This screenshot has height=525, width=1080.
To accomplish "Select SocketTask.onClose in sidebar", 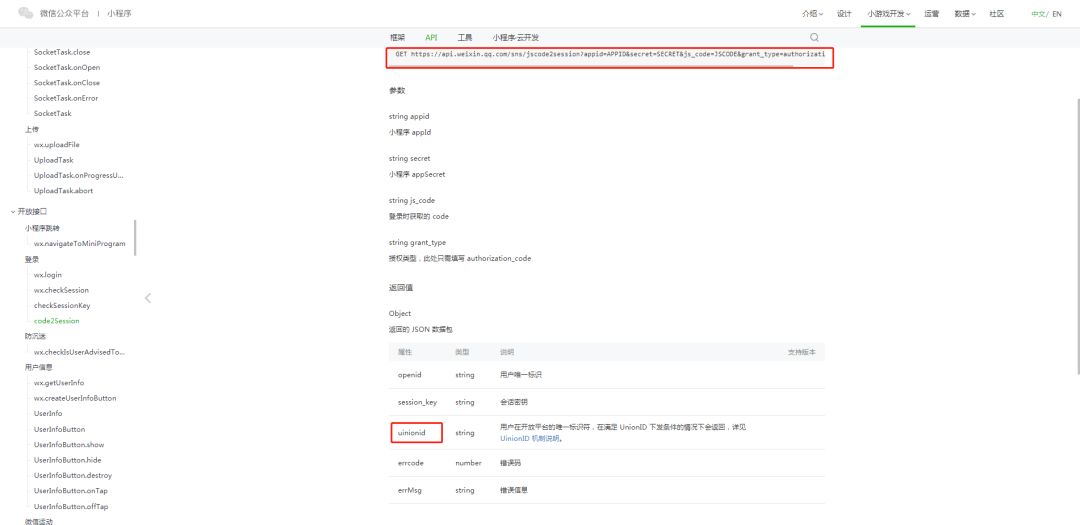I will click(x=67, y=83).
